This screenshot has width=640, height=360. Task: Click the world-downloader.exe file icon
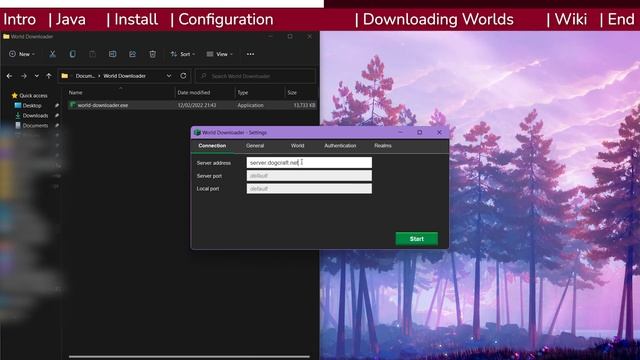(x=73, y=105)
